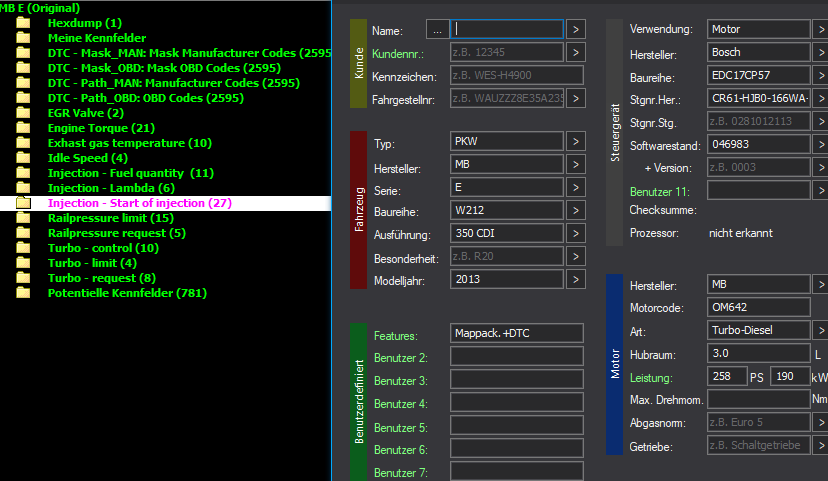Click folder icon beside Railpressure limit (15)
Viewport: 828px width, 481px height.
pos(23,218)
